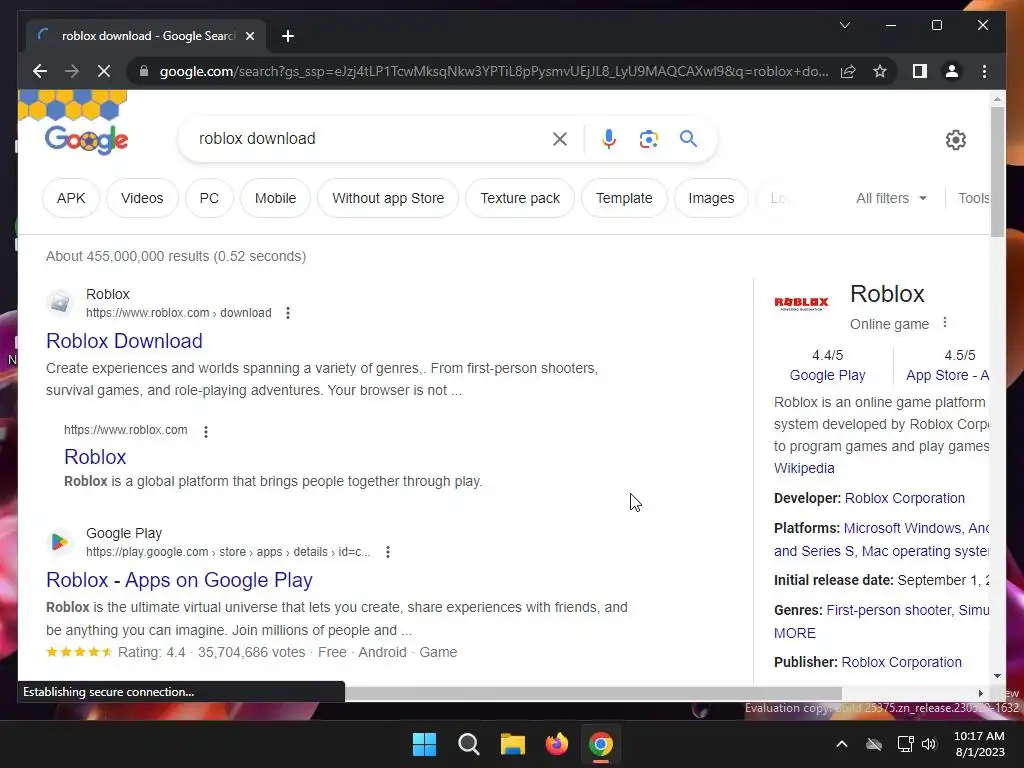
Task: Select the Template filter chip
Action: click(x=624, y=198)
